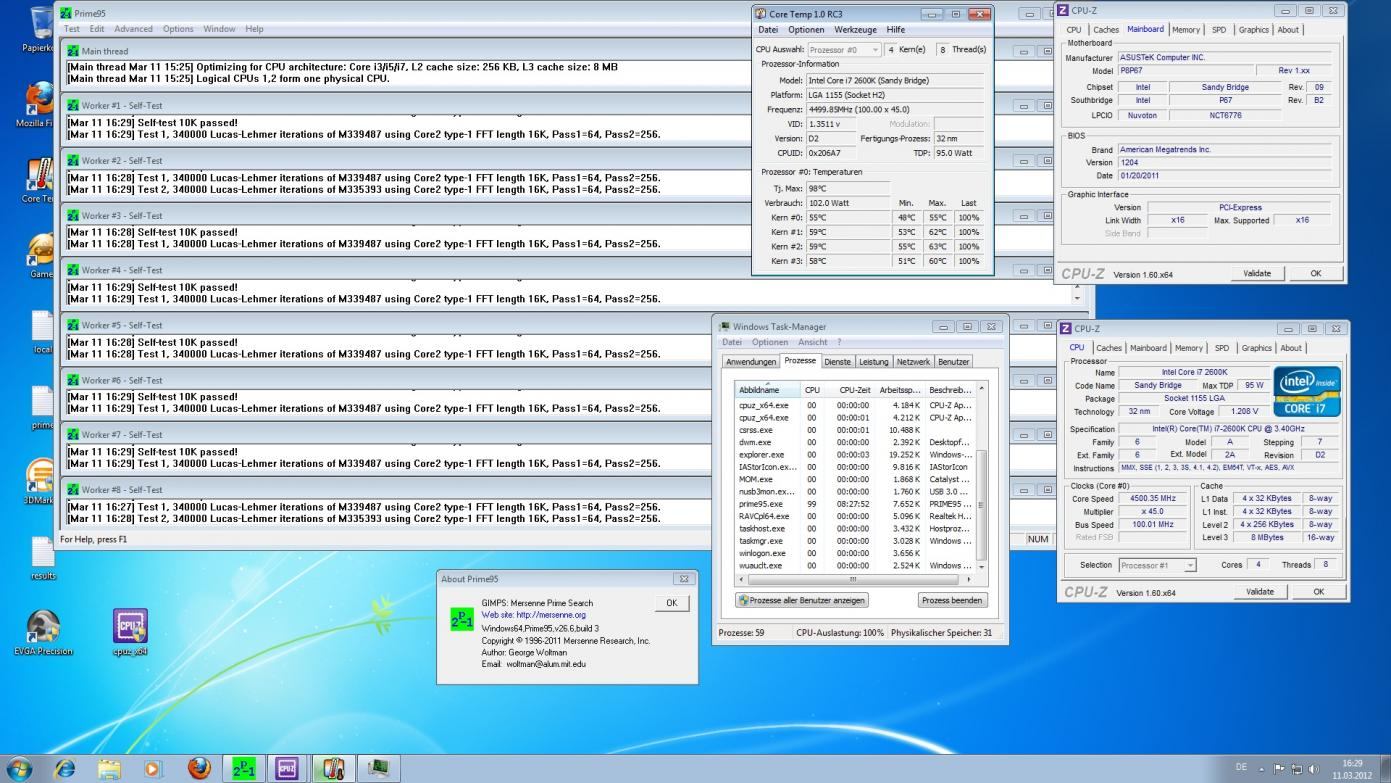Open the cpuz_x64 desktop shortcut
The width and height of the screenshot is (1391, 783).
[x=130, y=628]
